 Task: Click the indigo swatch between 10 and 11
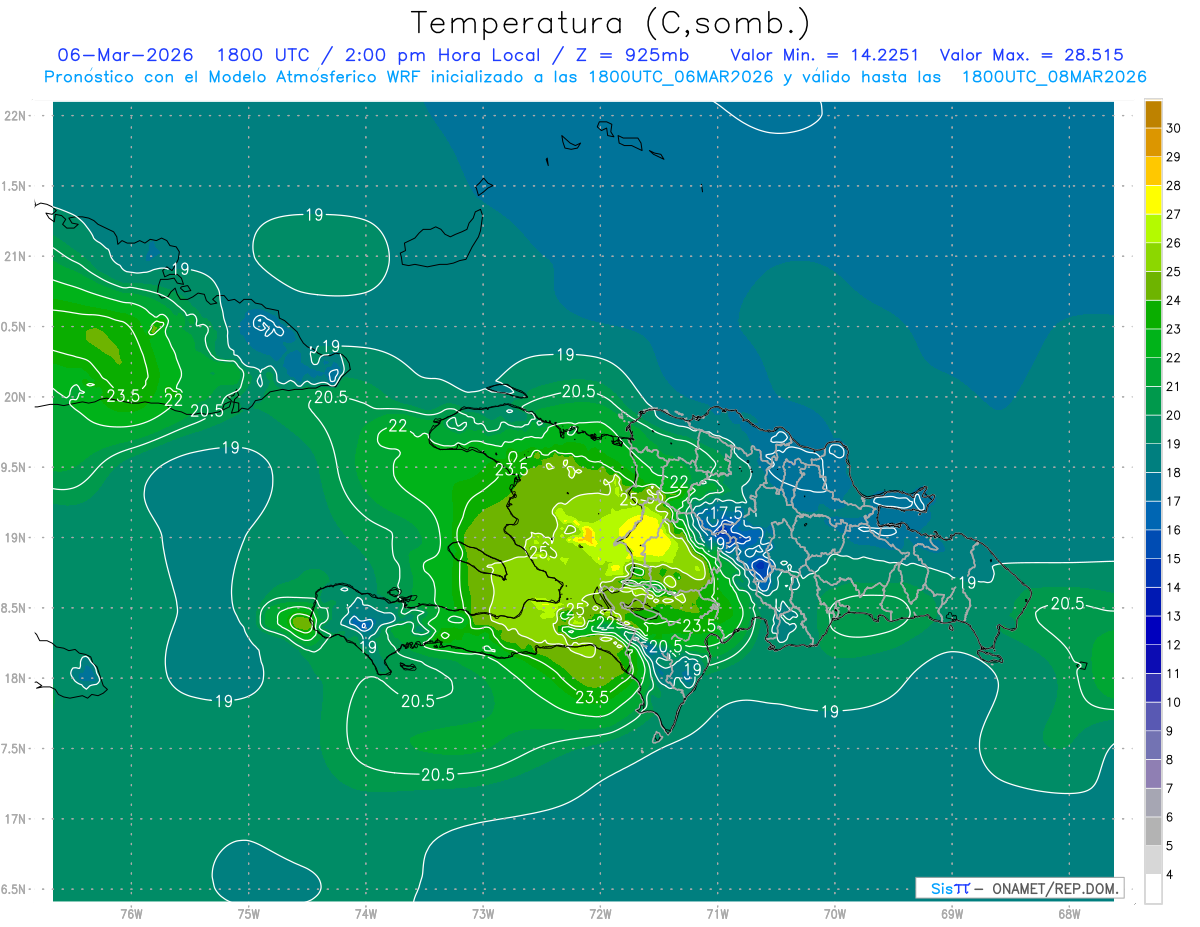point(1153,688)
